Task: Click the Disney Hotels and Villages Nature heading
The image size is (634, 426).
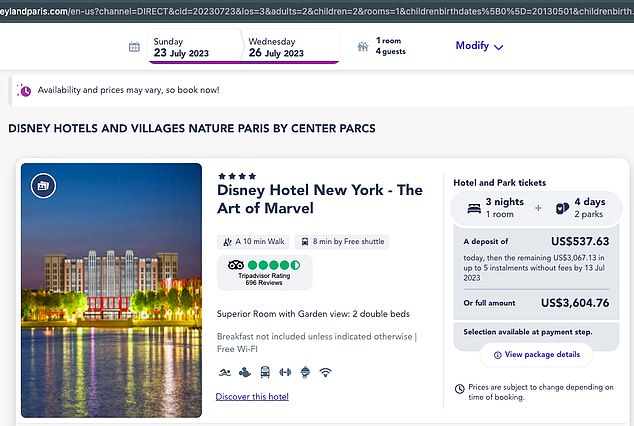Action: [192, 129]
